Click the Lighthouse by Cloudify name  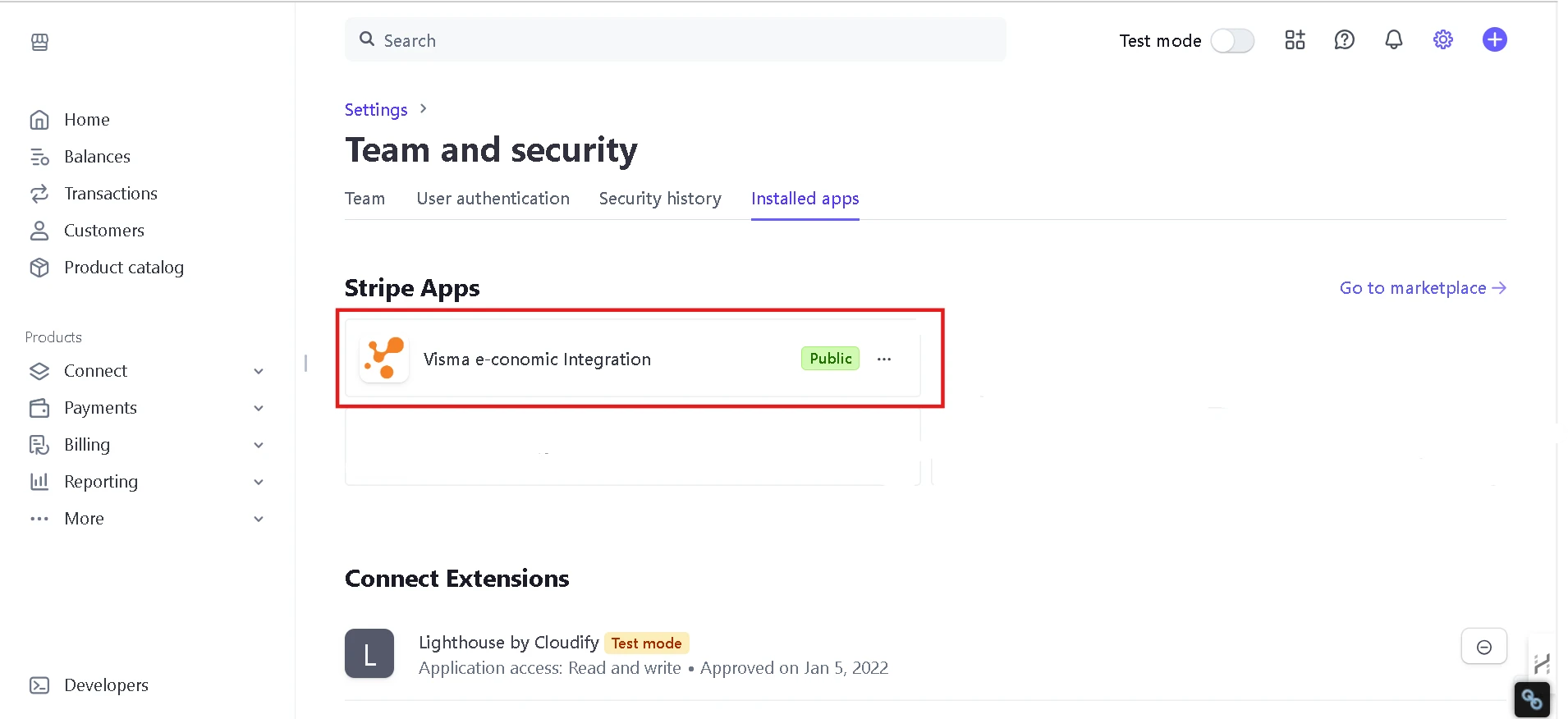point(509,643)
